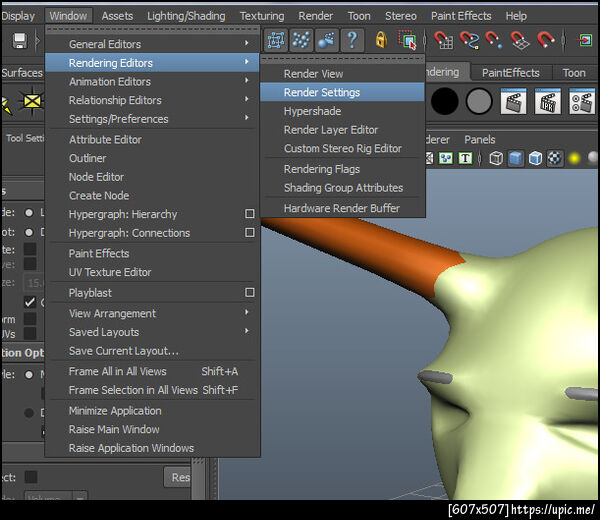Open Hypershade from Rendering Editors
This screenshot has height=520, width=600.
[342, 111]
